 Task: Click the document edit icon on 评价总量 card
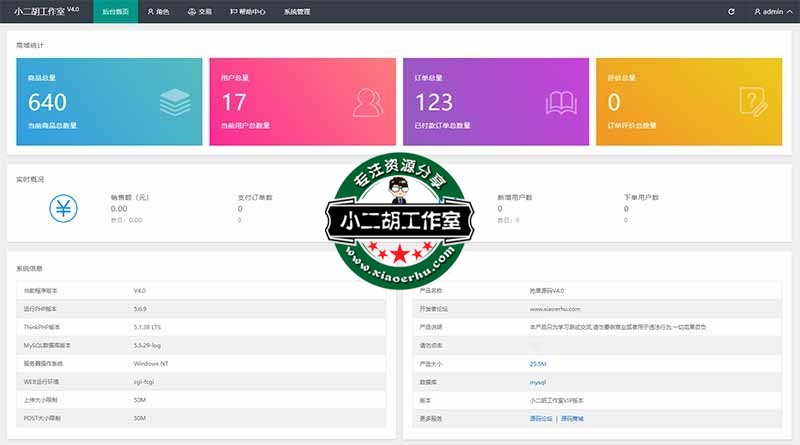tap(752, 101)
